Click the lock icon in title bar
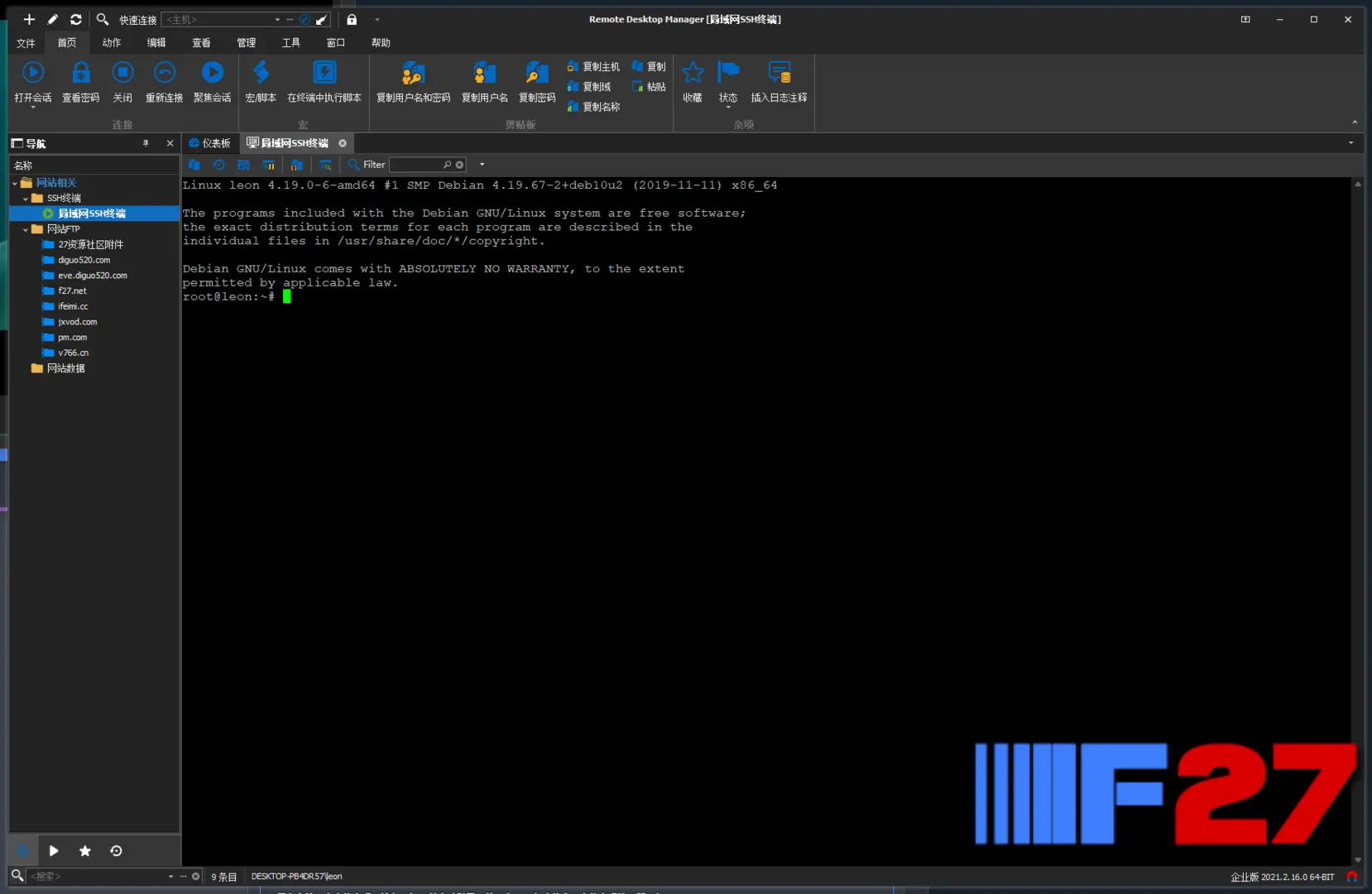This screenshot has width=1372, height=894. pyautogui.click(x=352, y=19)
